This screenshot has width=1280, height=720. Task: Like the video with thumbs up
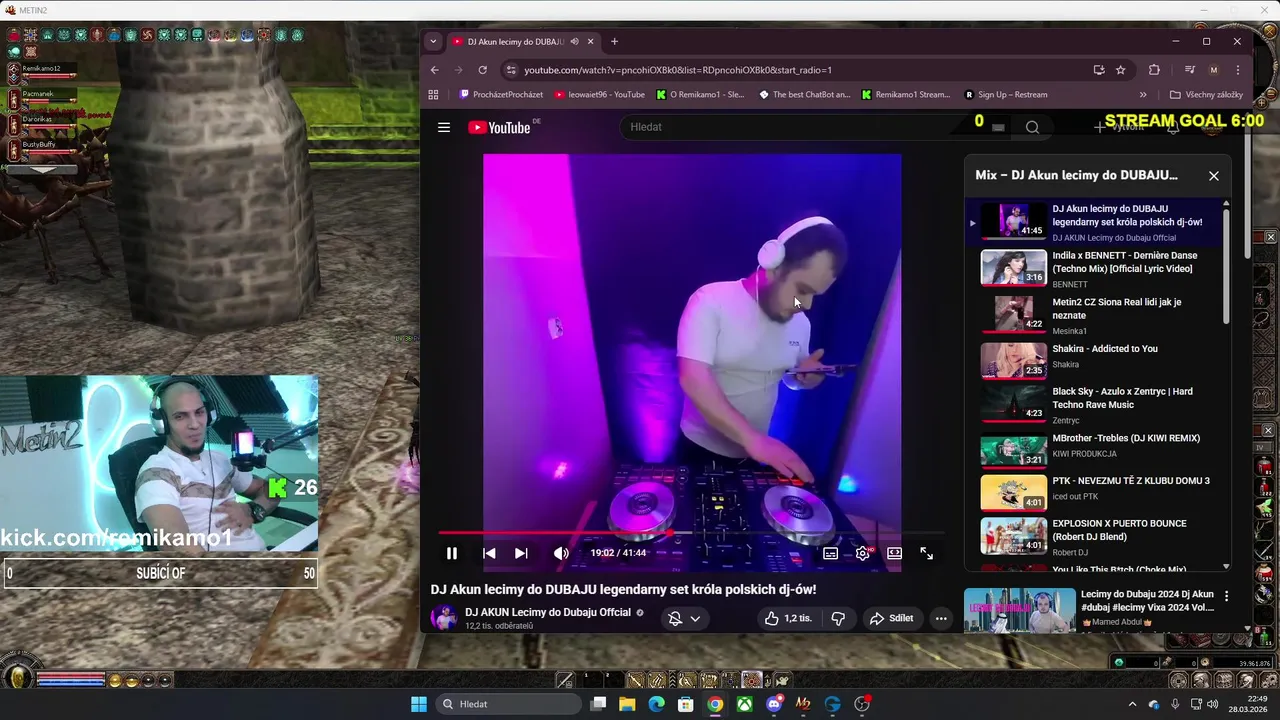(x=788, y=618)
